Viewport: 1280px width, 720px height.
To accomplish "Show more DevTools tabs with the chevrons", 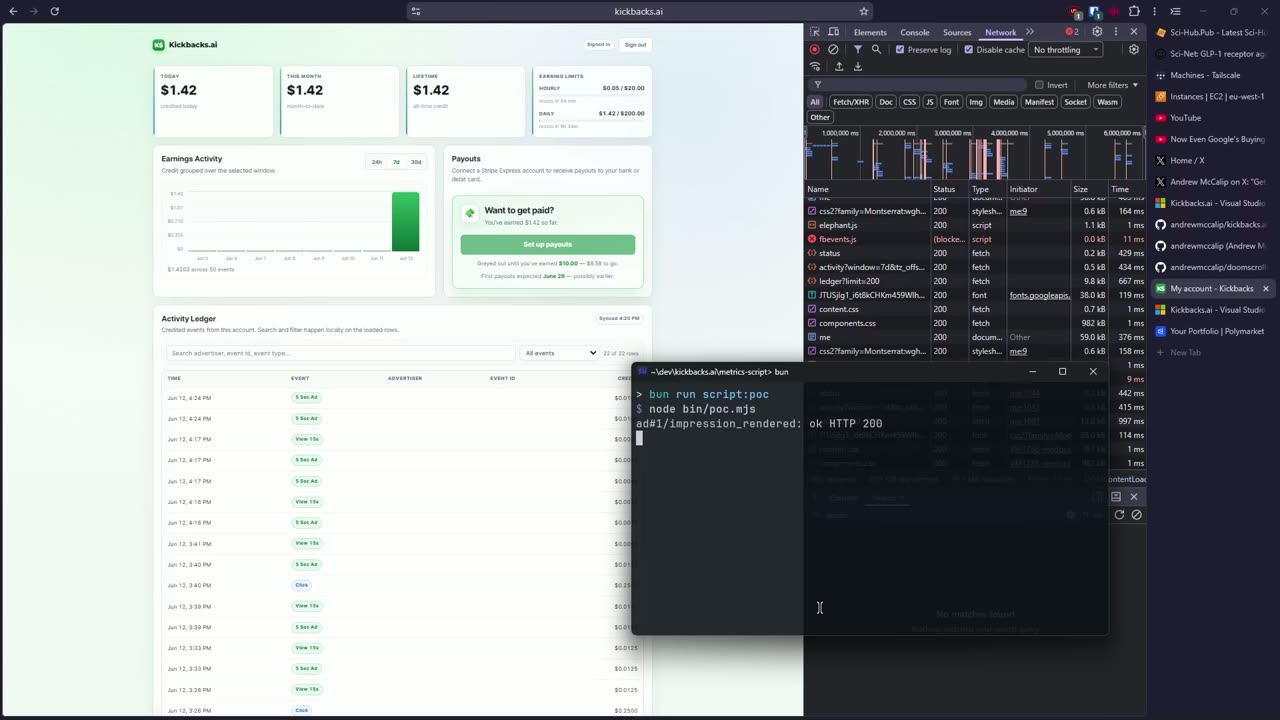I will [1029, 32].
